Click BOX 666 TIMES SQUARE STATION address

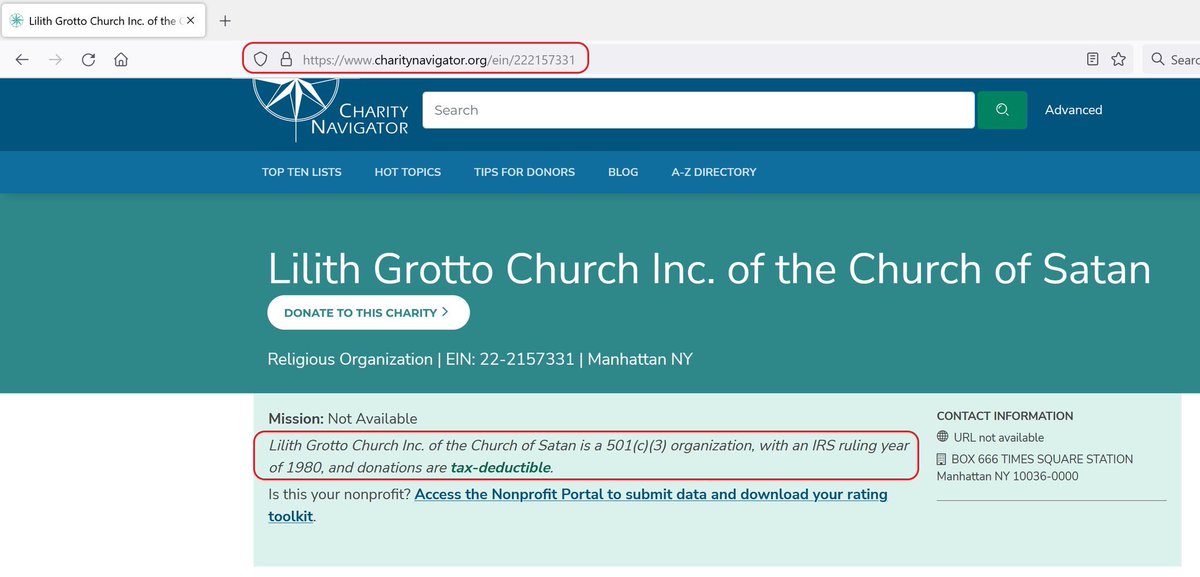(1042, 459)
